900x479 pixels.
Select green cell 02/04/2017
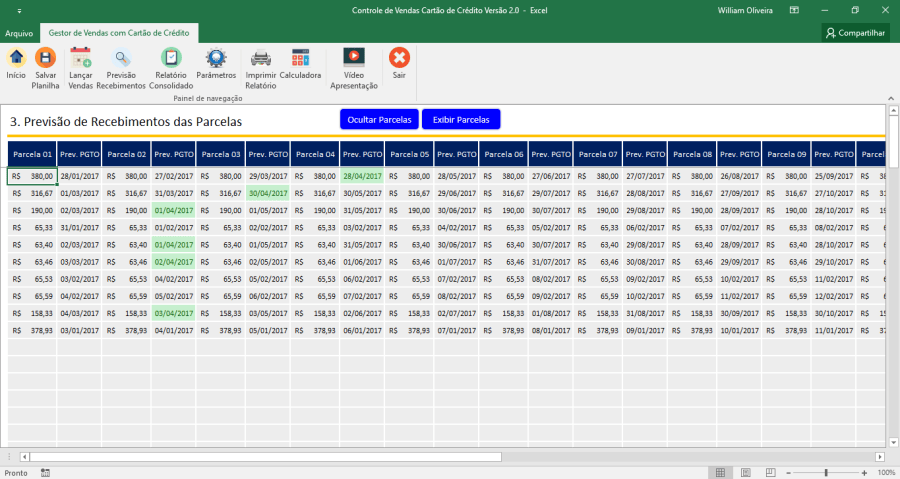173,262
